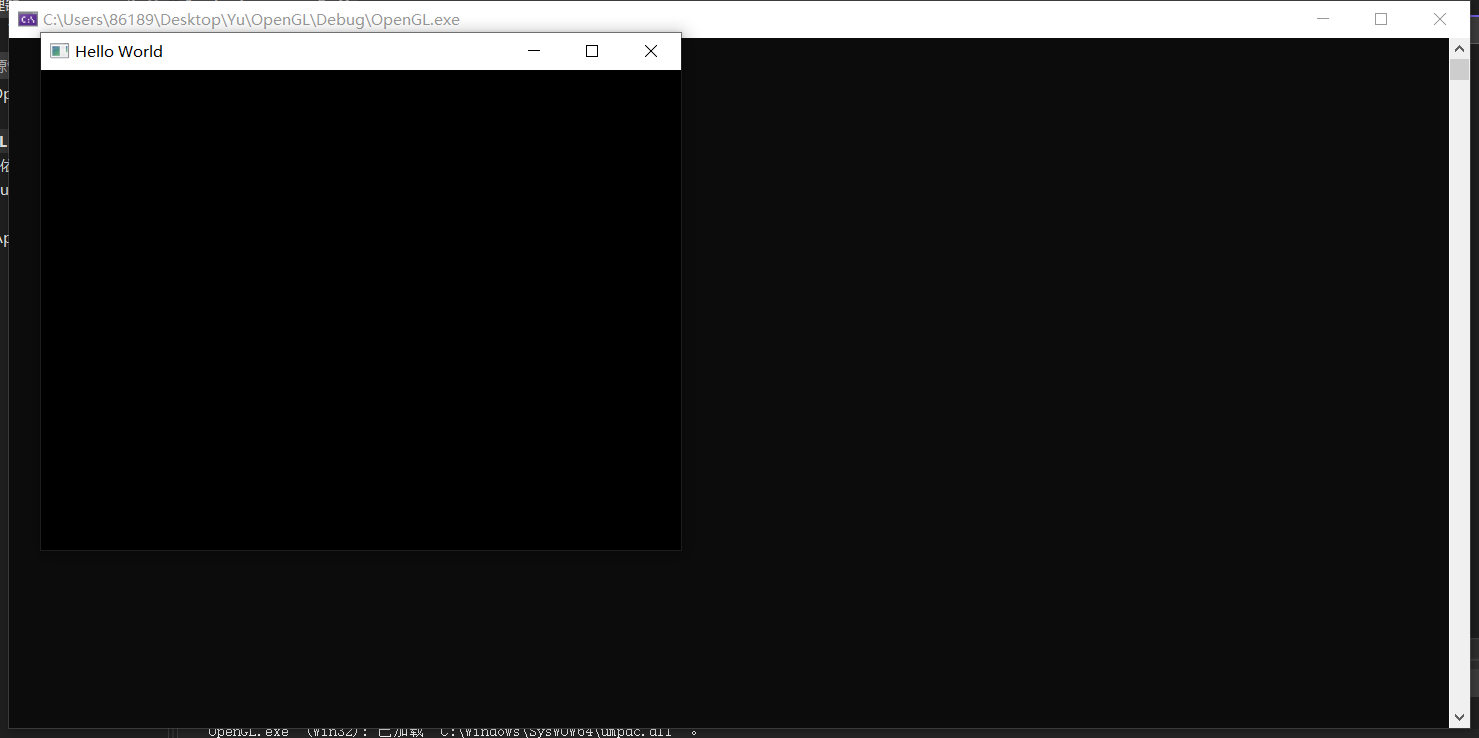
Task: Click the OpenGL.exe path in console title bar
Action: tap(251, 19)
